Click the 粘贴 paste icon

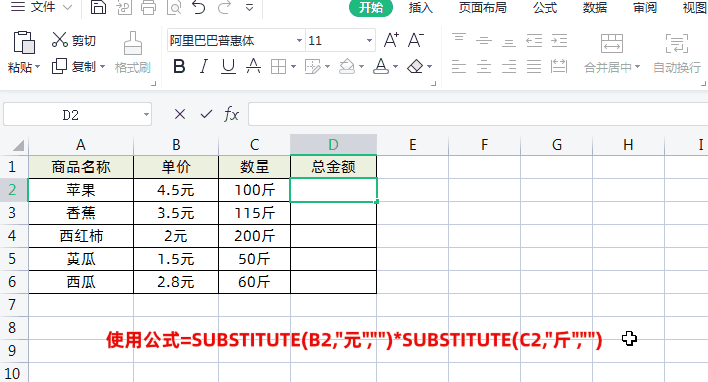point(24,43)
